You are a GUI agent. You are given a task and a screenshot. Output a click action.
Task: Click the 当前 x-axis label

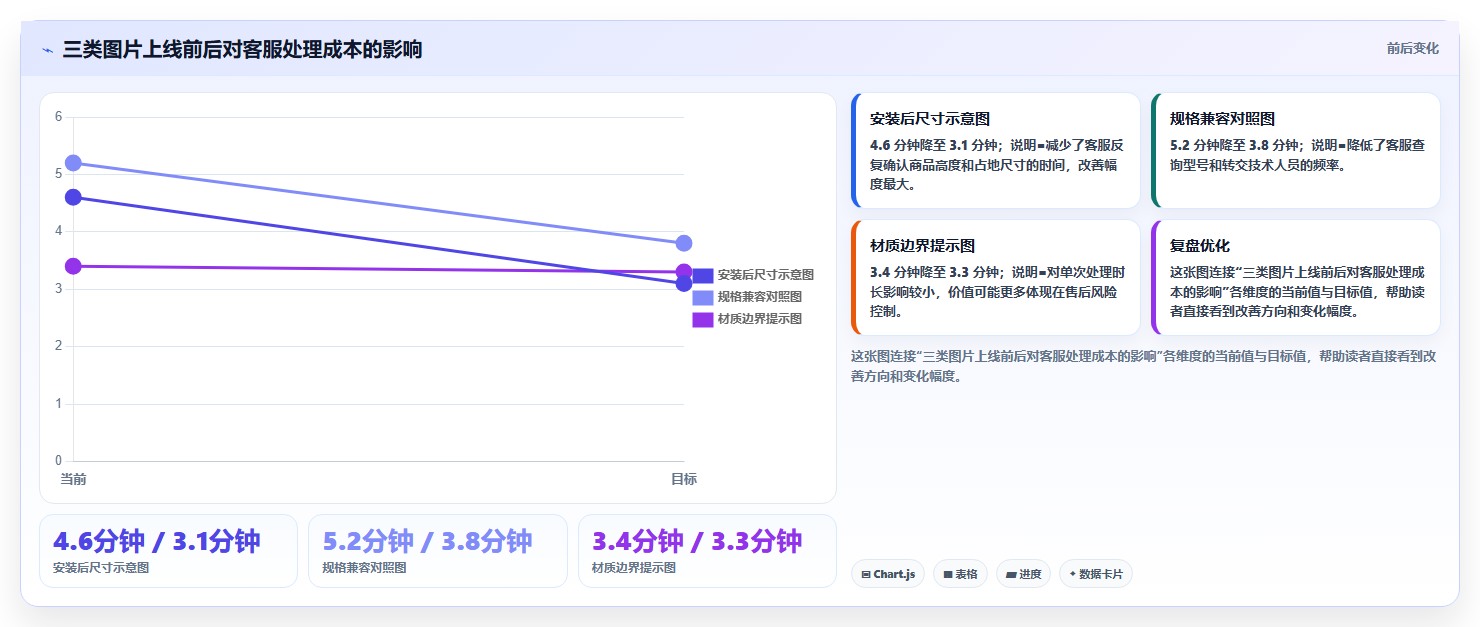[73, 479]
